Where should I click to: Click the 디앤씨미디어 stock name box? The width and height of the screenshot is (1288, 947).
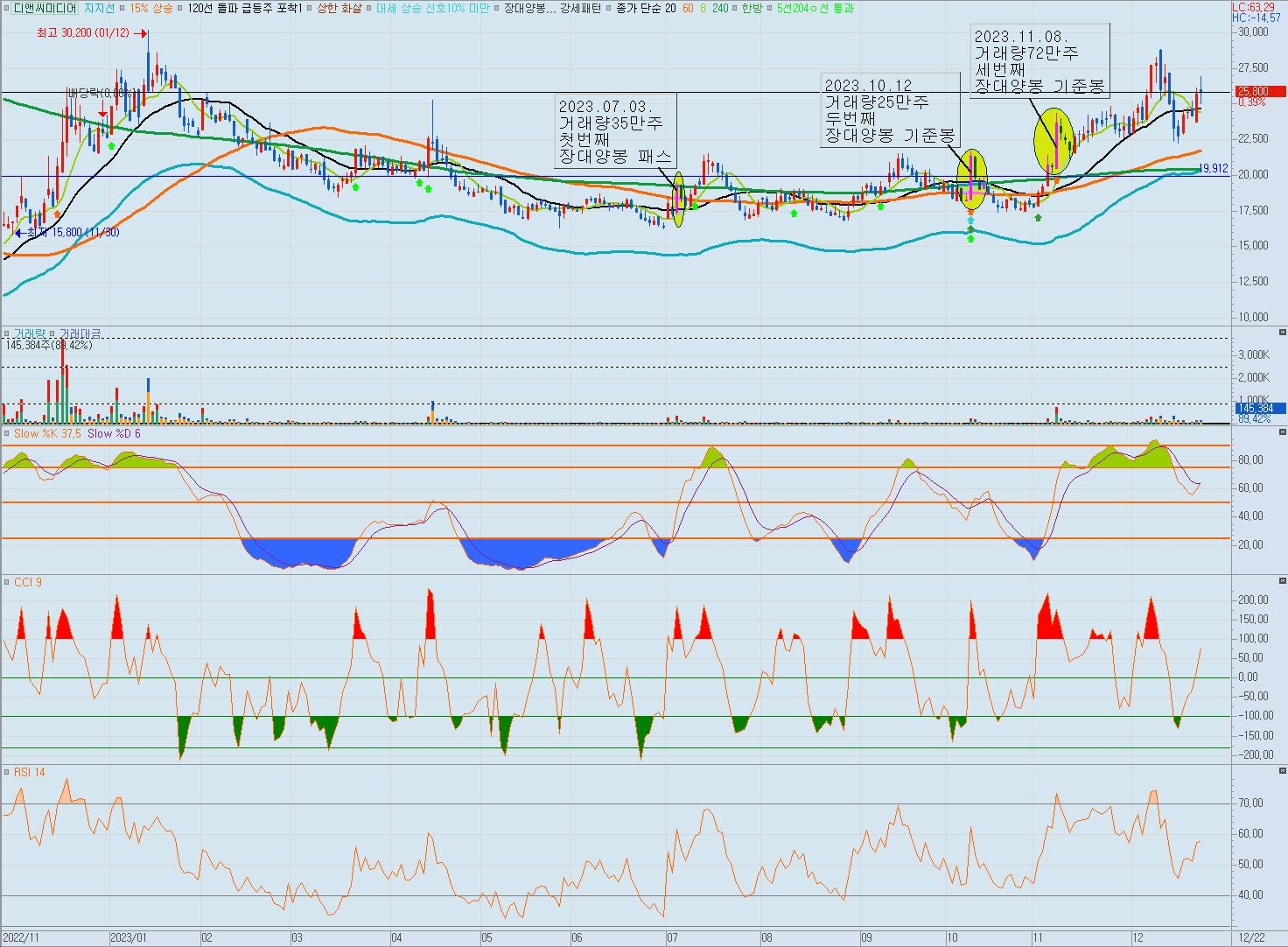pos(45,8)
